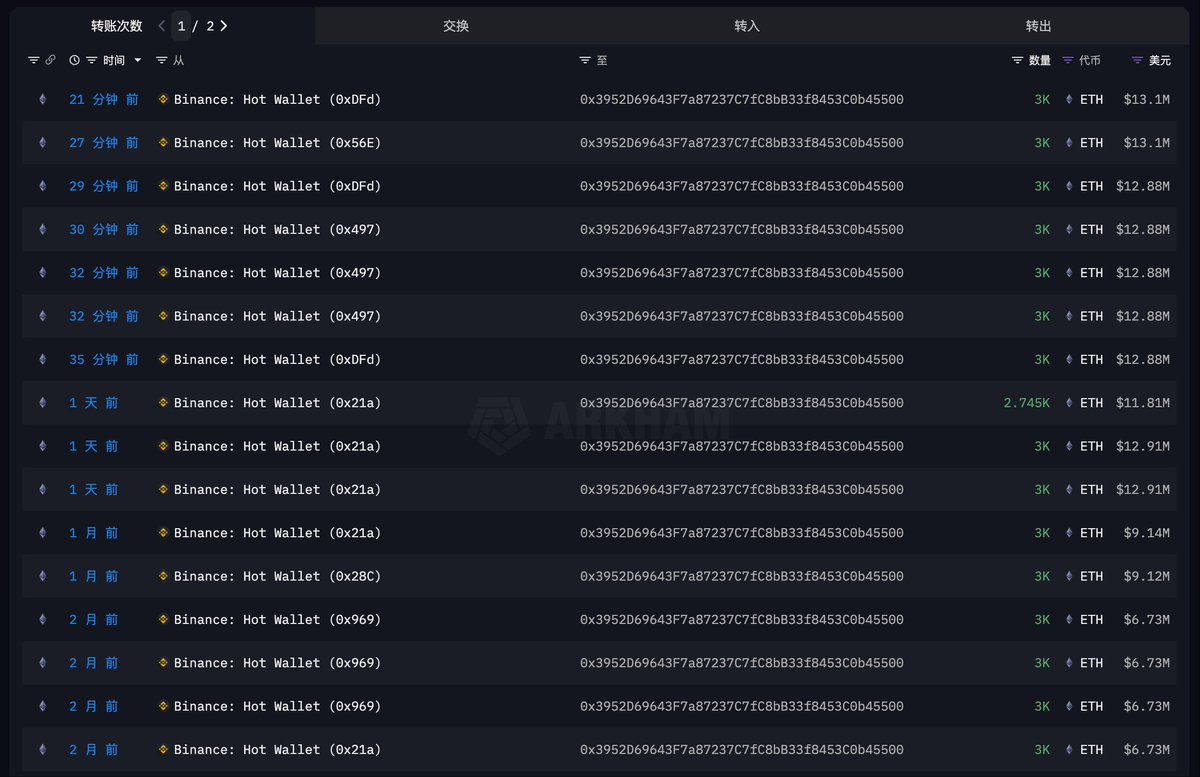Click the Binance logo in the 21 分钟 前 row

click(164, 100)
